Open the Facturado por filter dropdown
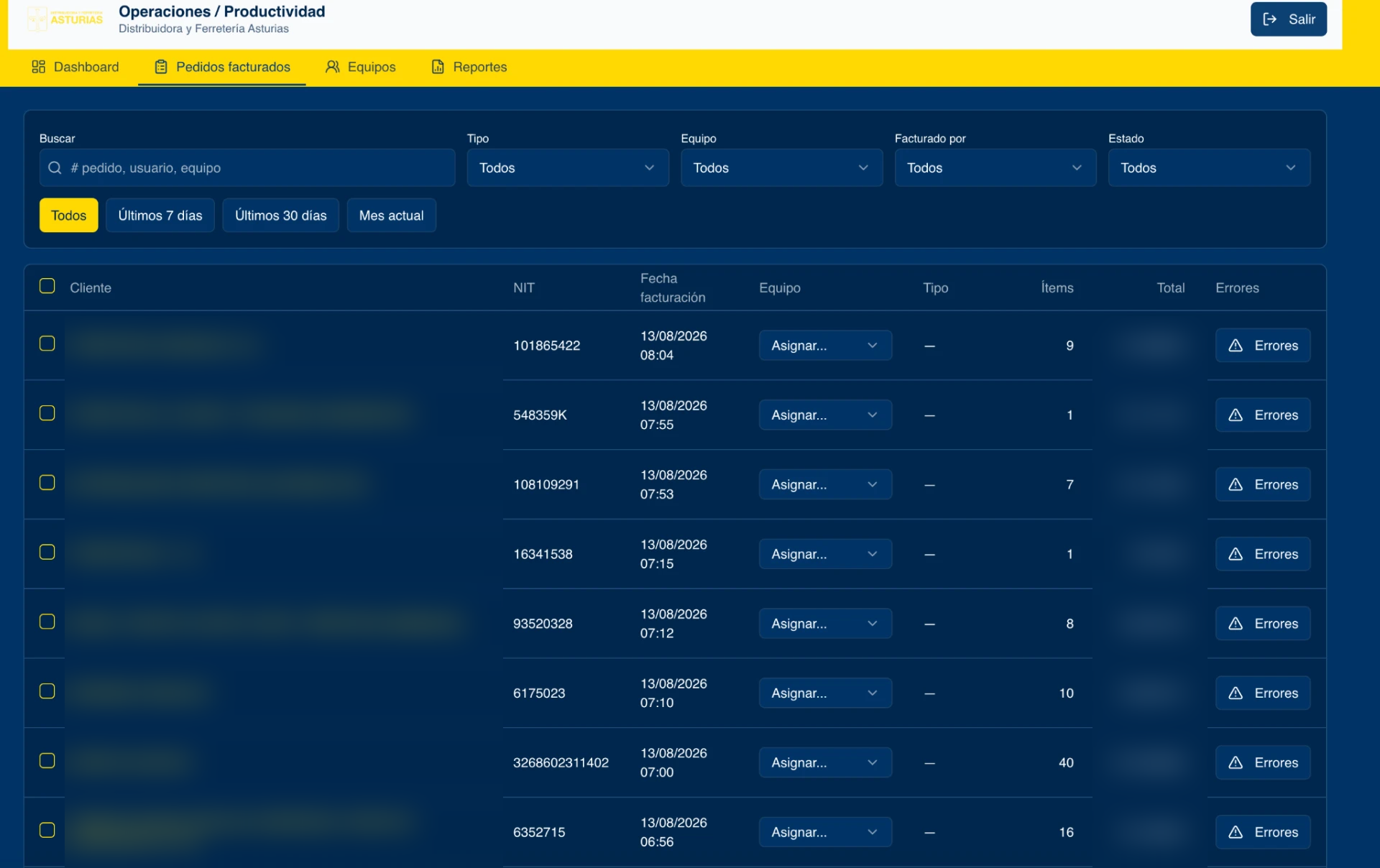1380x868 pixels. [995, 168]
